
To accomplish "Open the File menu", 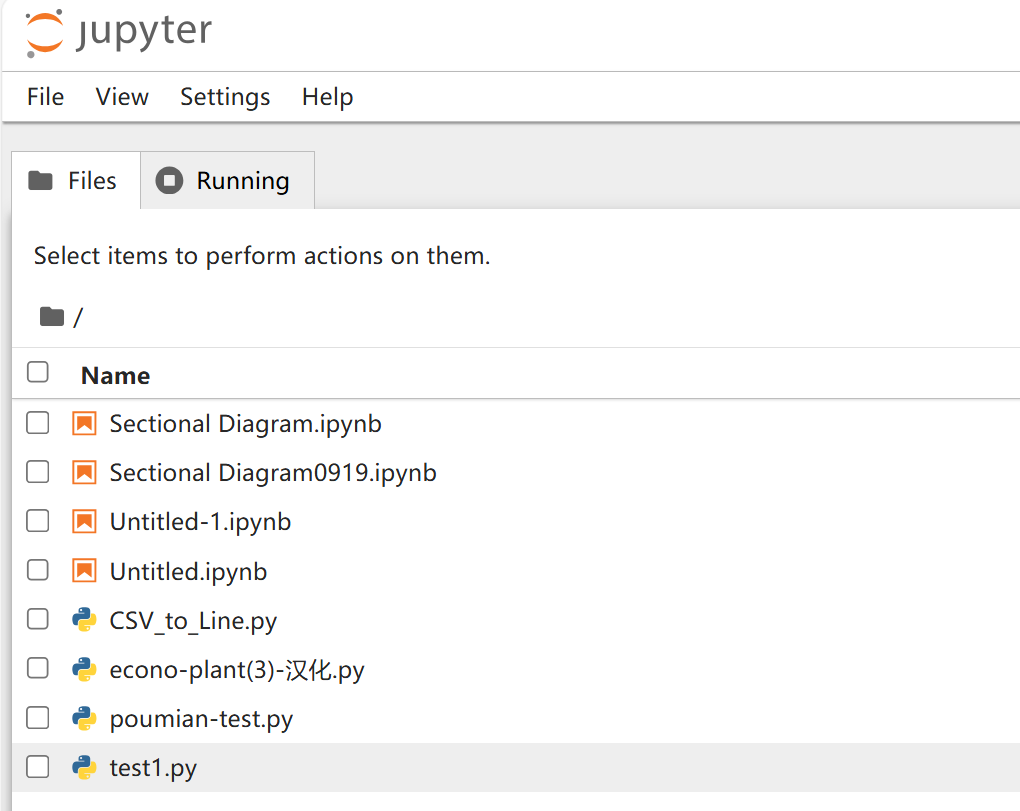I will [x=45, y=97].
